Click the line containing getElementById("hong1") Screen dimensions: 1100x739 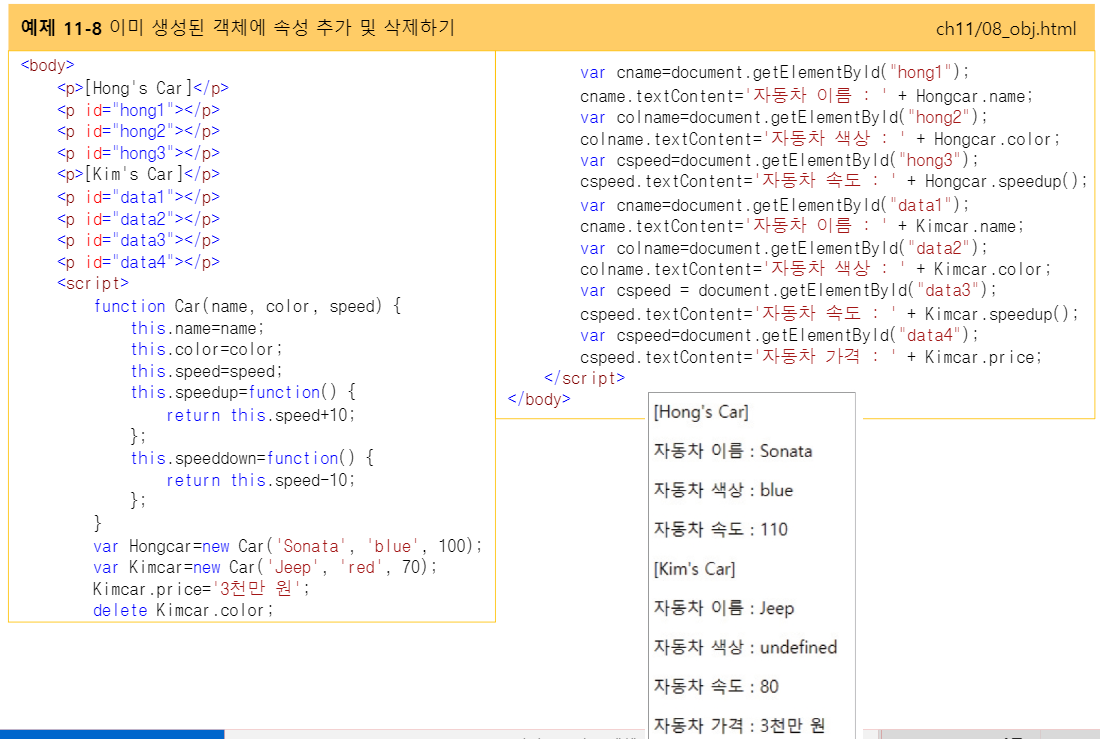click(774, 72)
